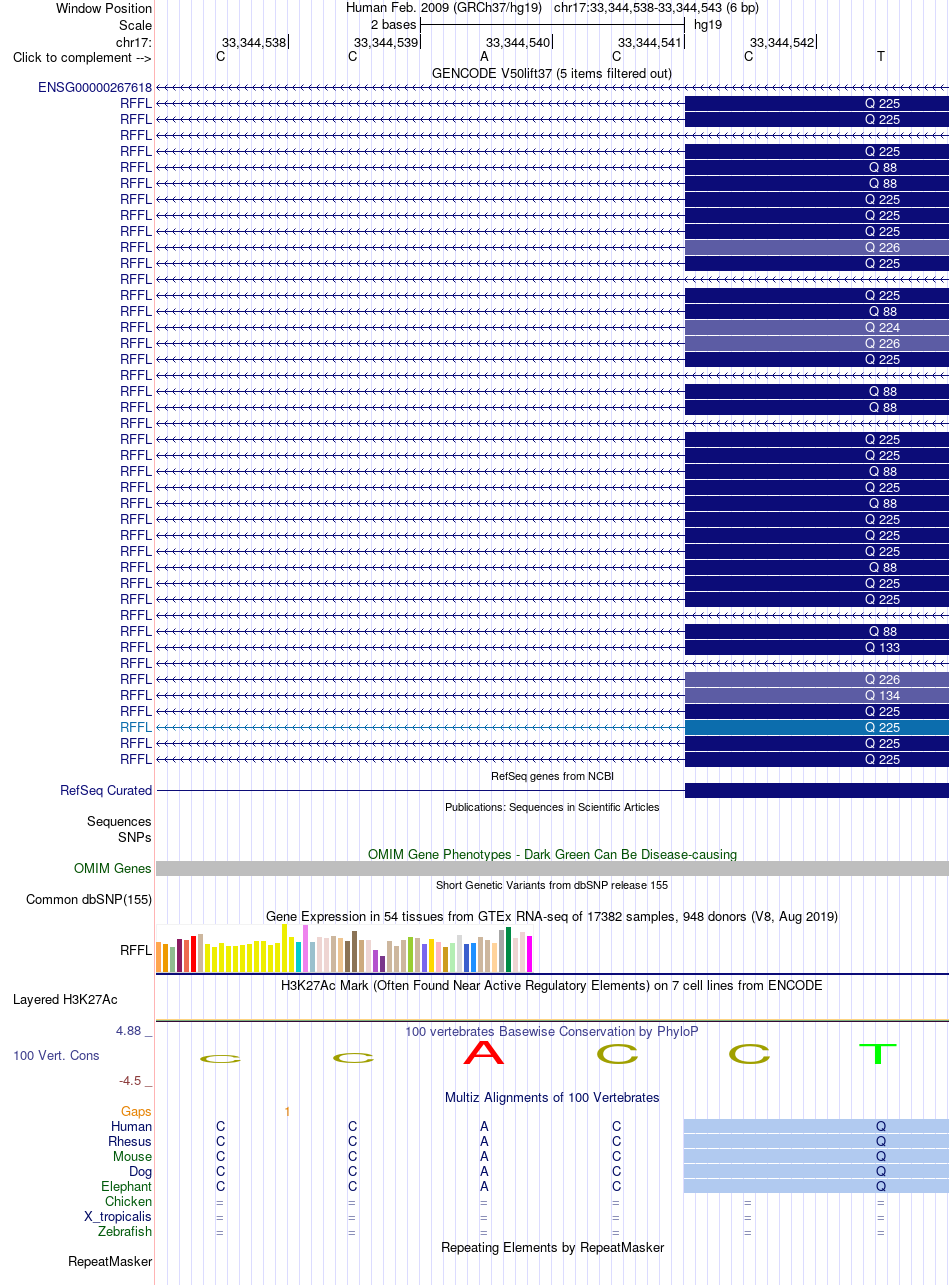Select the highlighted light-blue RFFL transcript label
The image size is (950, 1285).
click(136, 727)
